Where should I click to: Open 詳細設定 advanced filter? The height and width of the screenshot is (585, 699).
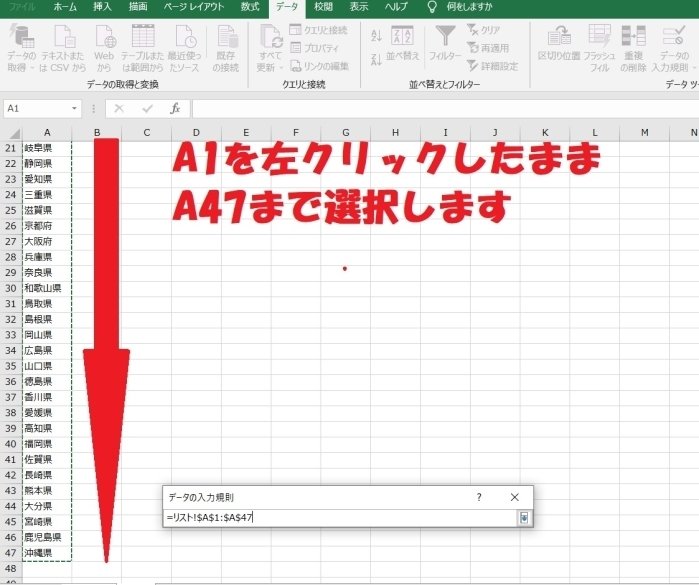coord(492,66)
